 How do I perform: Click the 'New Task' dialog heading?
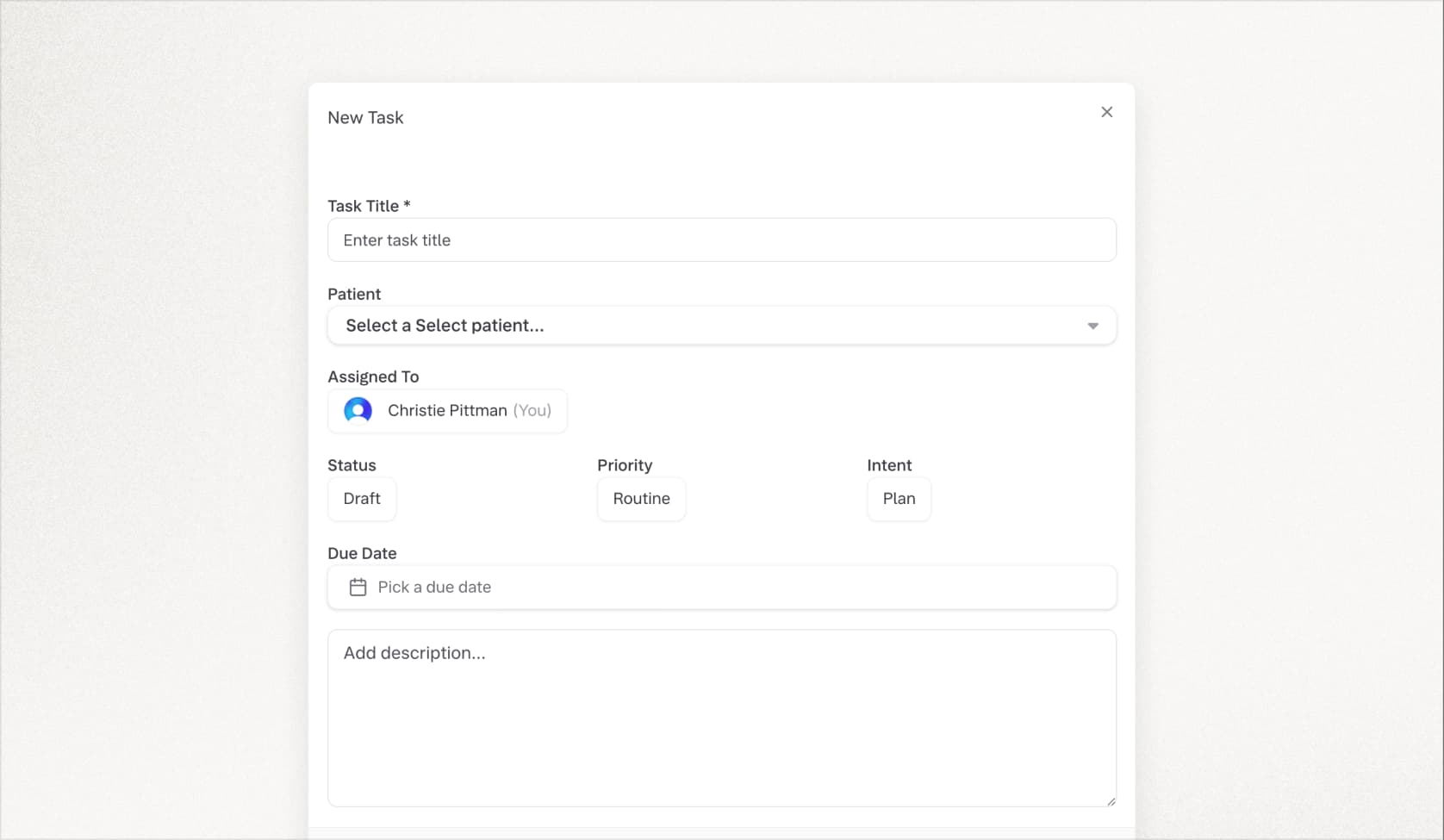tap(365, 118)
